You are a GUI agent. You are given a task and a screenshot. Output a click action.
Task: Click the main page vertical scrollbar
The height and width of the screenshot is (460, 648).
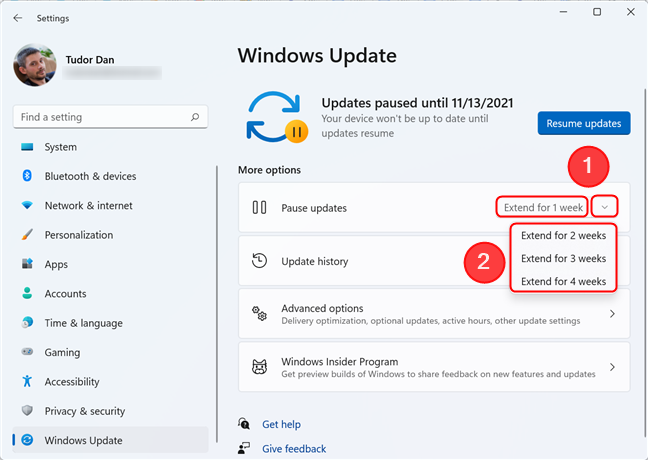[644, 262]
